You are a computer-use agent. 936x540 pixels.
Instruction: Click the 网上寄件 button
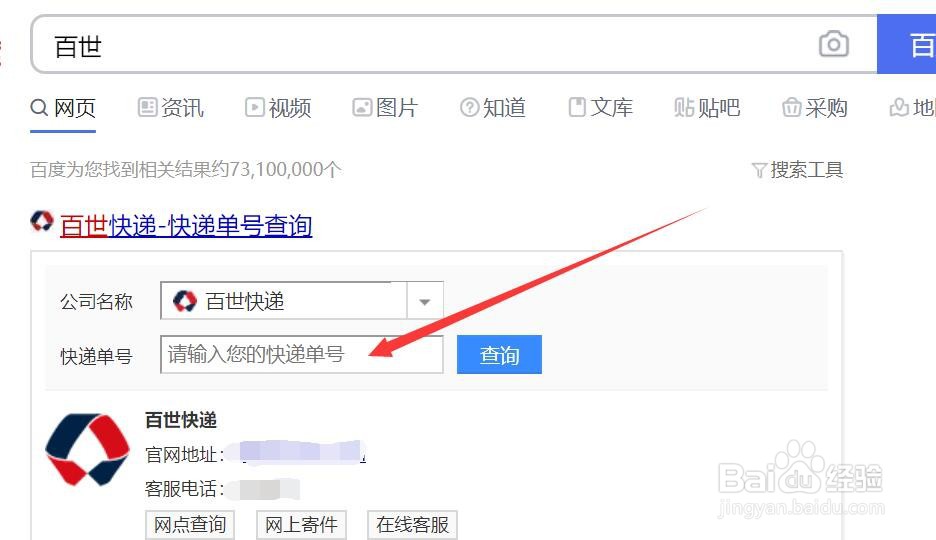[x=301, y=525]
